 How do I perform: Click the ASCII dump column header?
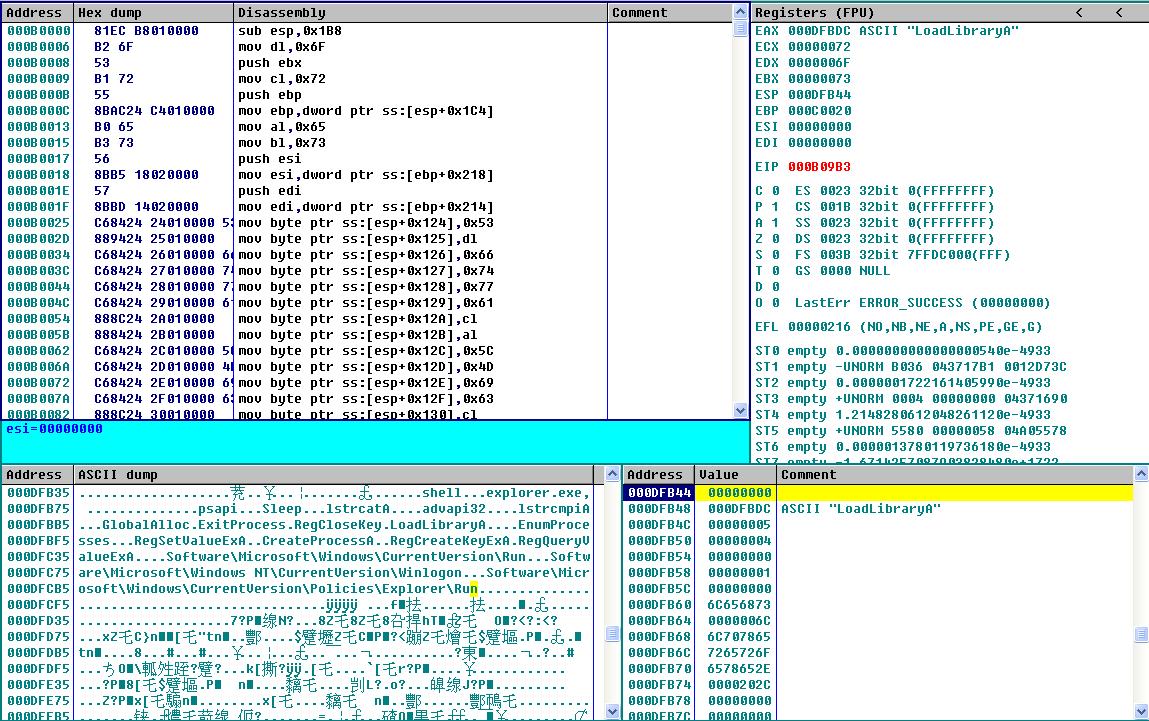pyautogui.click(x=117, y=475)
